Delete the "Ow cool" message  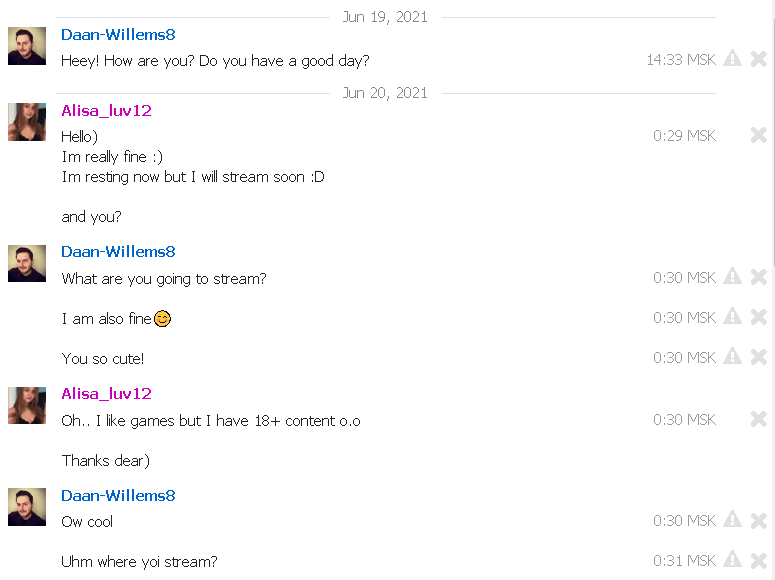tap(759, 520)
